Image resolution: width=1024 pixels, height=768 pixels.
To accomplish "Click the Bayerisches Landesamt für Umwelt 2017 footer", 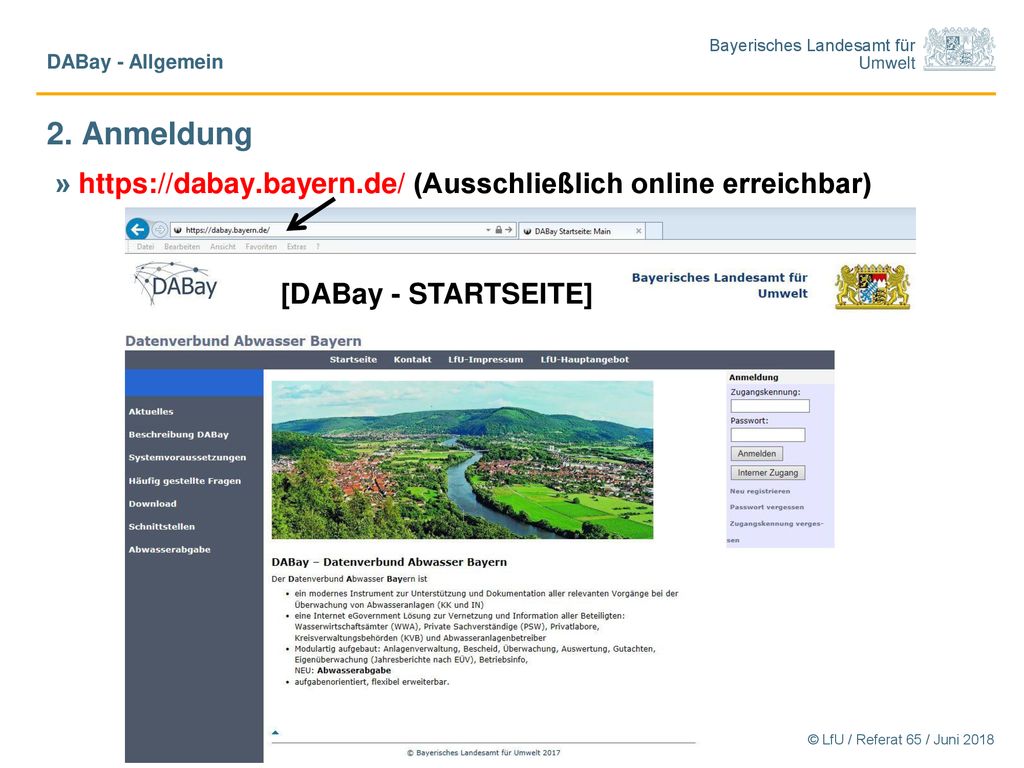I will pos(483,752).
